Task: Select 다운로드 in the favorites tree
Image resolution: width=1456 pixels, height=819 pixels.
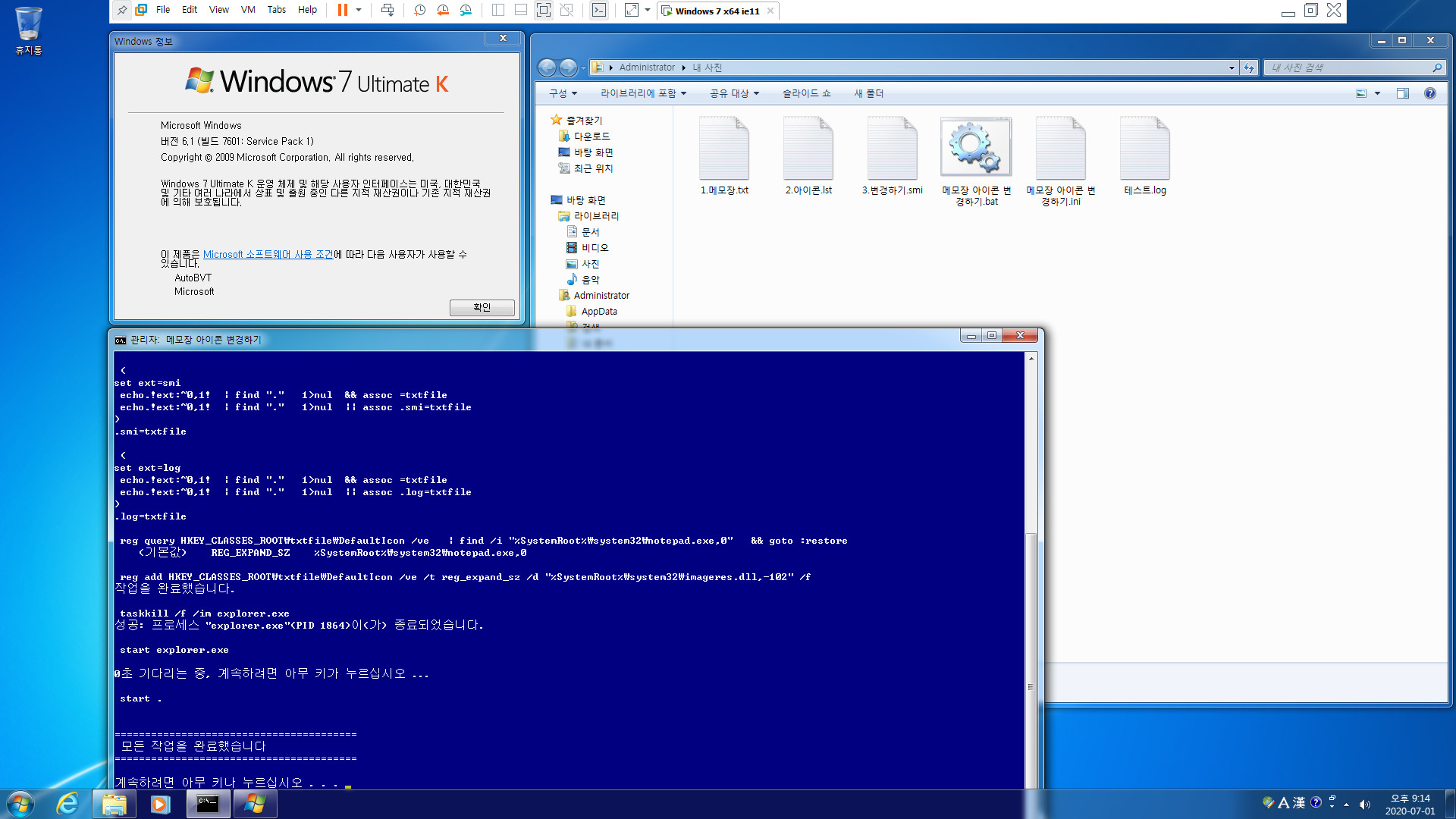Action: [x=591, y=136]
